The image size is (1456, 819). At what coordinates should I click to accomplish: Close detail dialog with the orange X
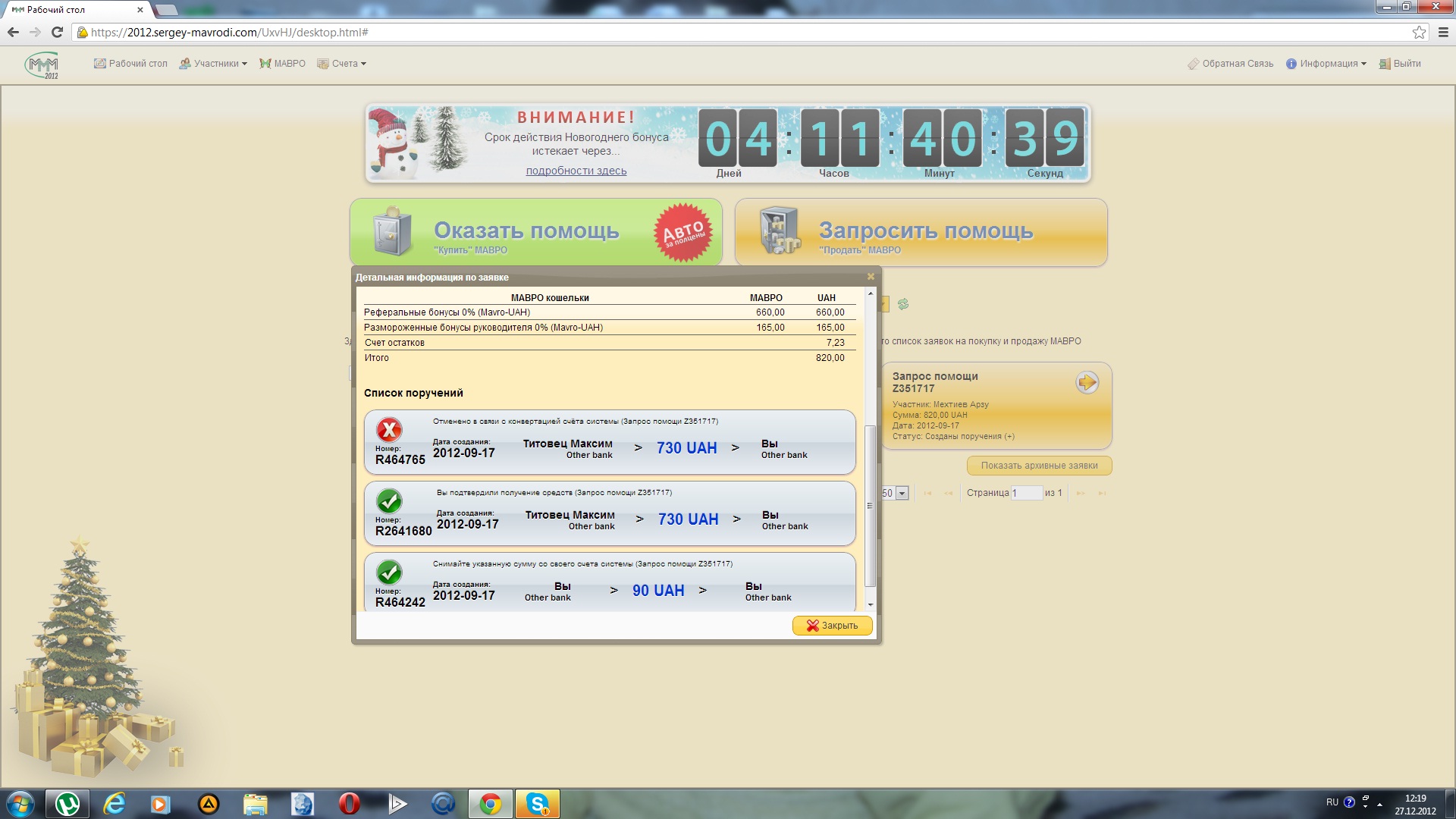[x=871, y=277]
